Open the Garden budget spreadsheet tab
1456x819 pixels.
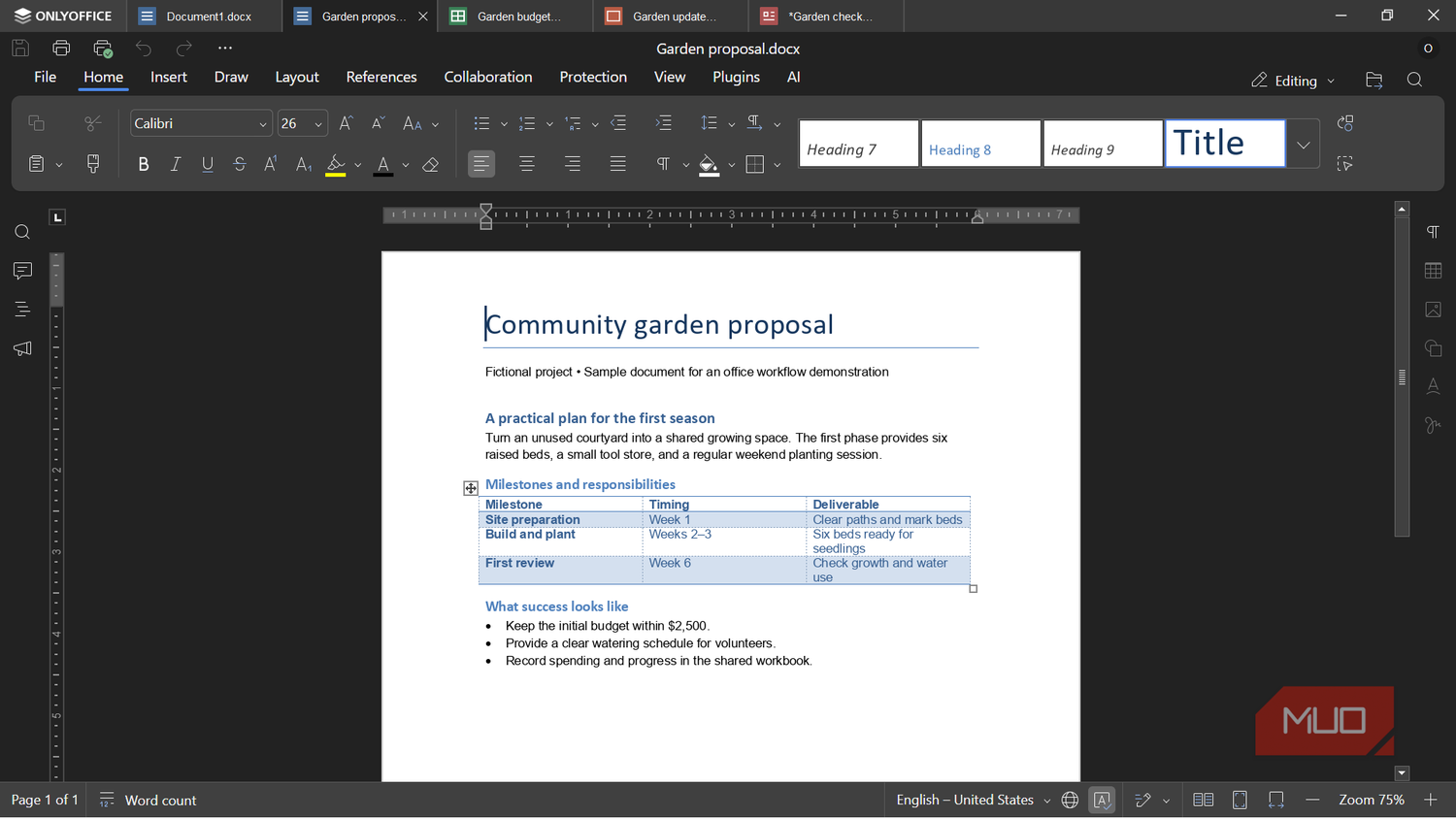point(514,16)
